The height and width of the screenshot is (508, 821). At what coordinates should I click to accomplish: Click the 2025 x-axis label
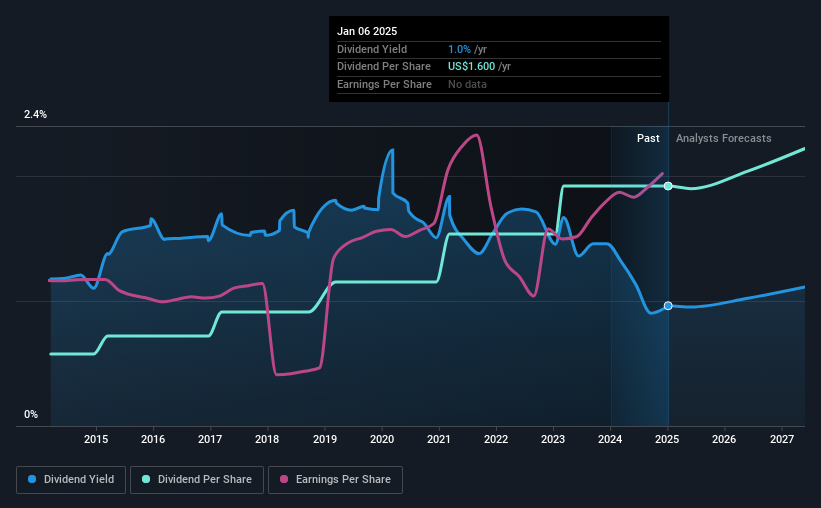click(x=667, y=439)
